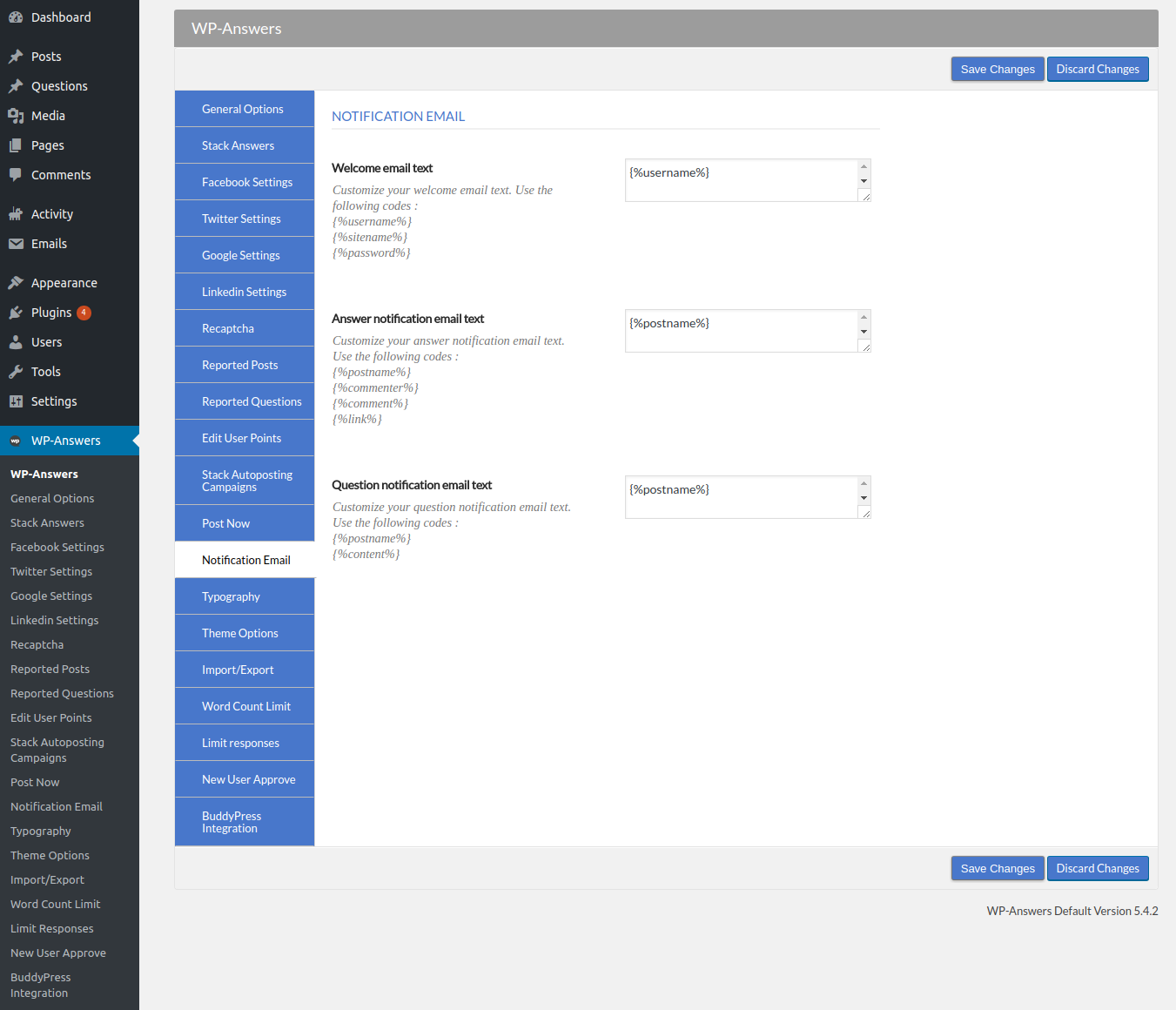
Task: Open the Google Settings tab
Action: click(x=245, y=255)
